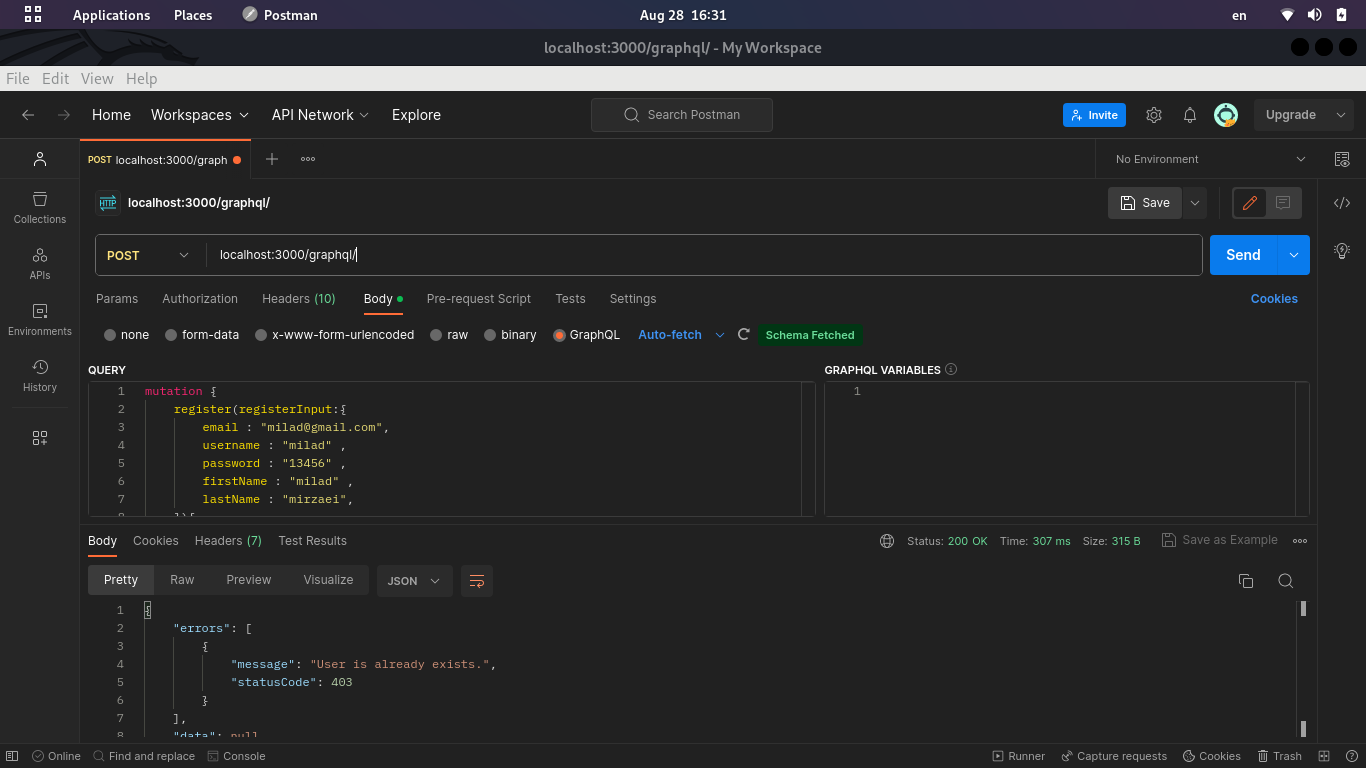This screenshot has height=768, width=1366.
Task: Click the Invite button
Action: pos(1094,115)
